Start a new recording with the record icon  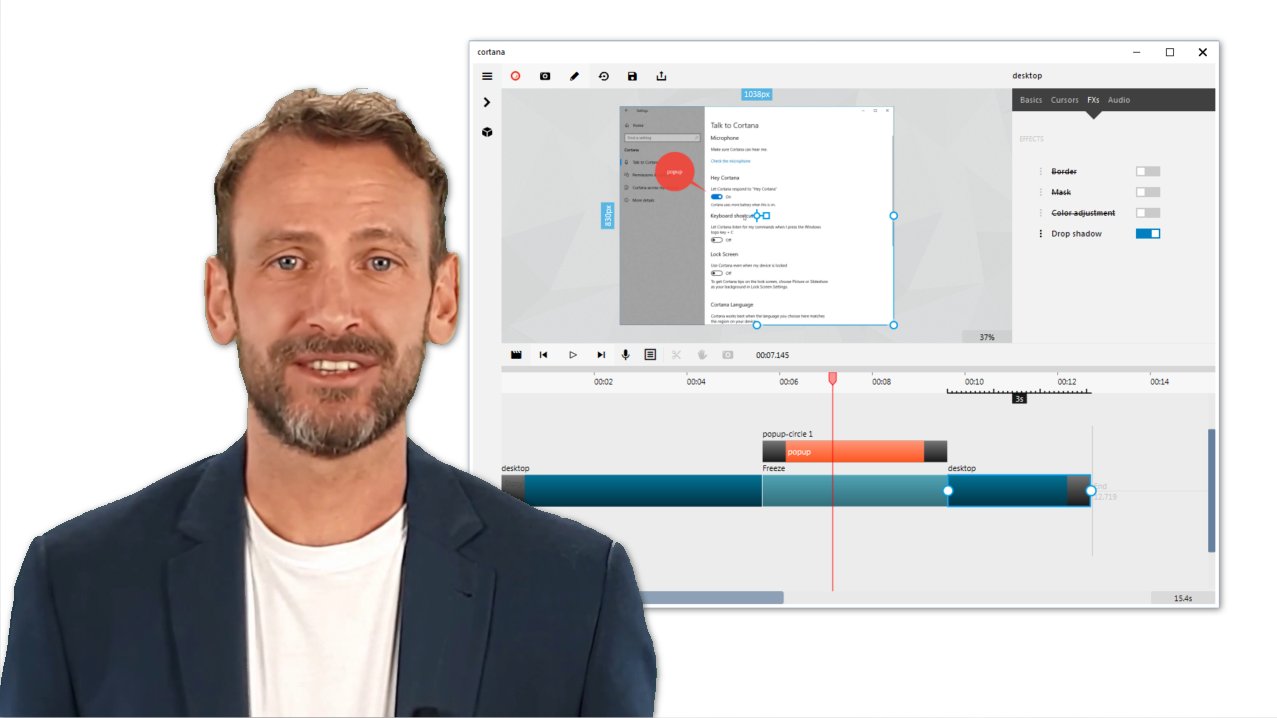tap(515, 75)
